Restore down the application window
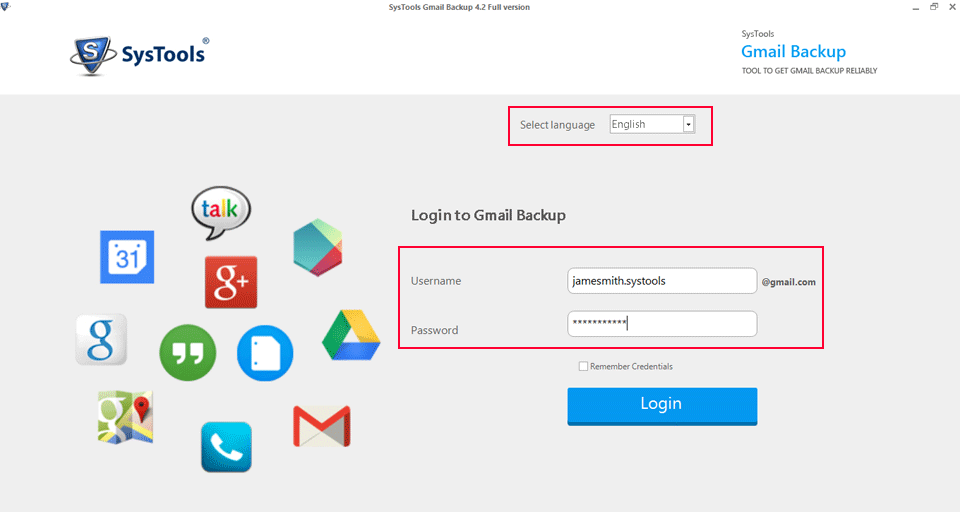This screenshot has width=960, height=512. [x=934, y=7]
